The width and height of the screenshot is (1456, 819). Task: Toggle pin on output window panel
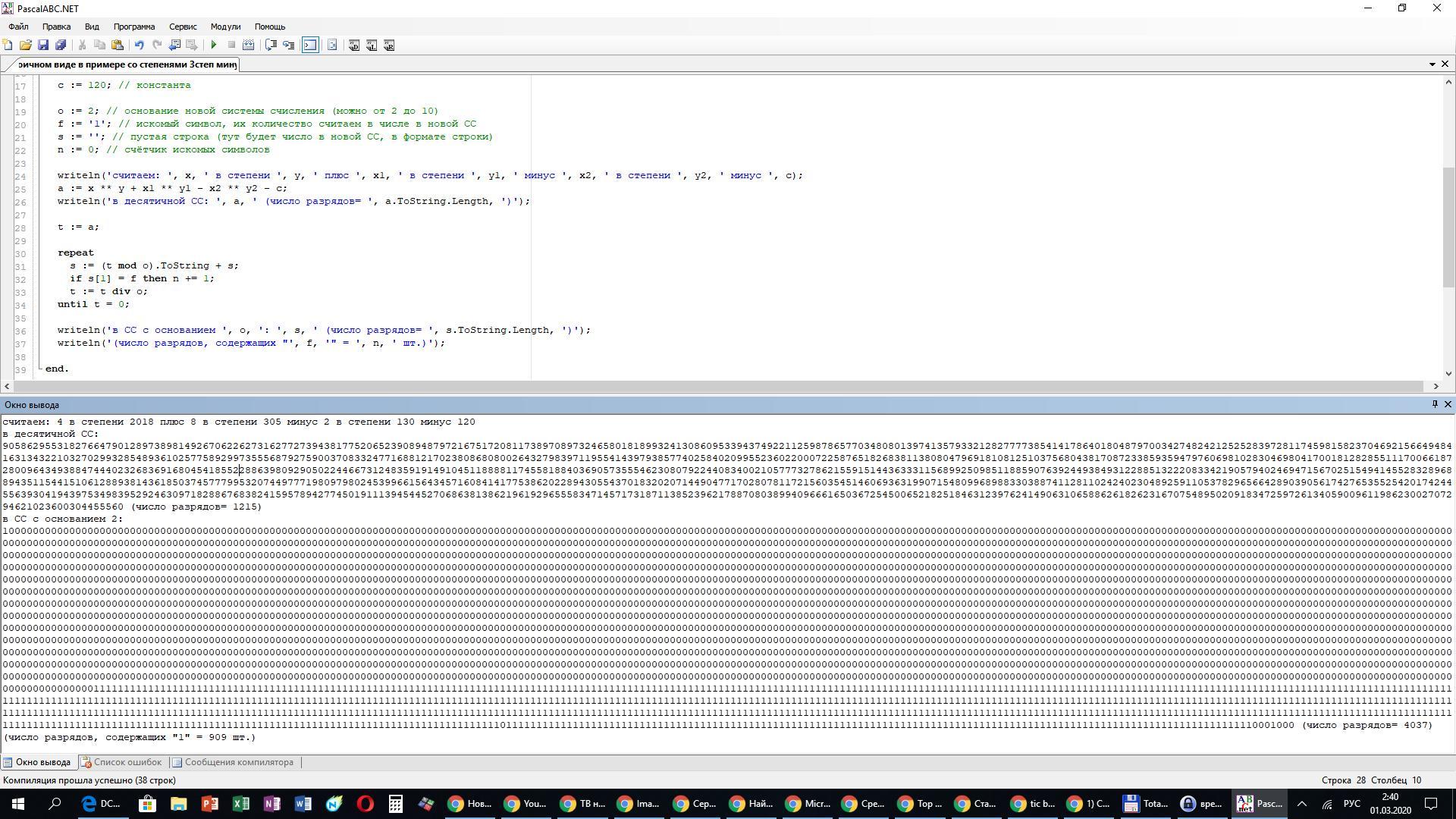pyautogui.click(x=1435, y=404)
